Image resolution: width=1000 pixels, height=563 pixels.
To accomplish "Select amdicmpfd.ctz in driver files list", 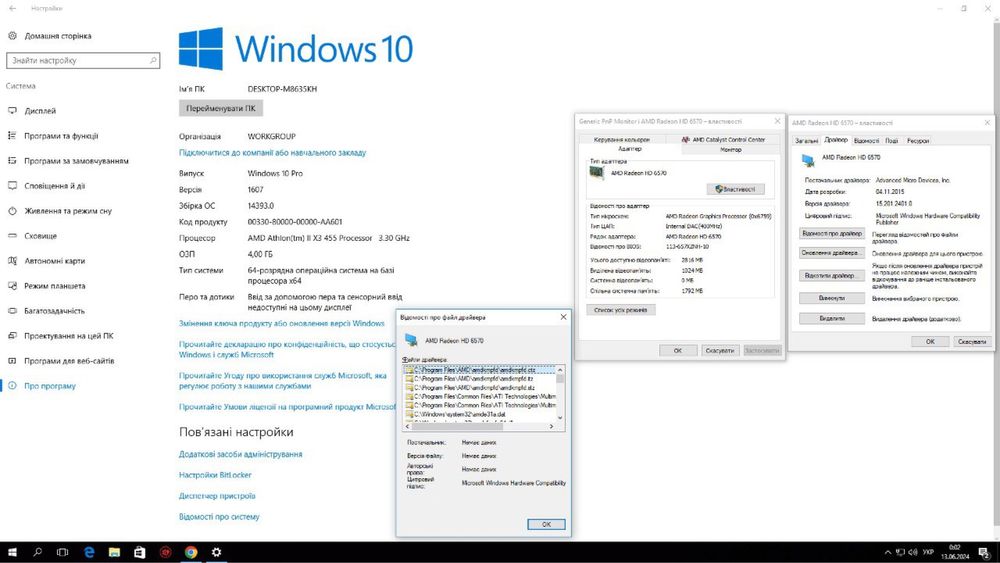I will pos(480,370).
